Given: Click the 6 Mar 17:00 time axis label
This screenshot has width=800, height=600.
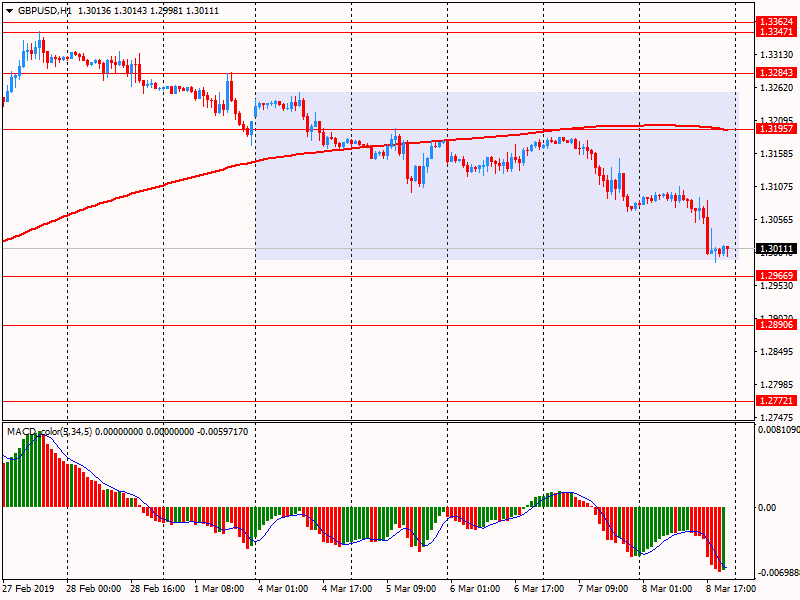Looking at the screenshot, I should 539,588.
